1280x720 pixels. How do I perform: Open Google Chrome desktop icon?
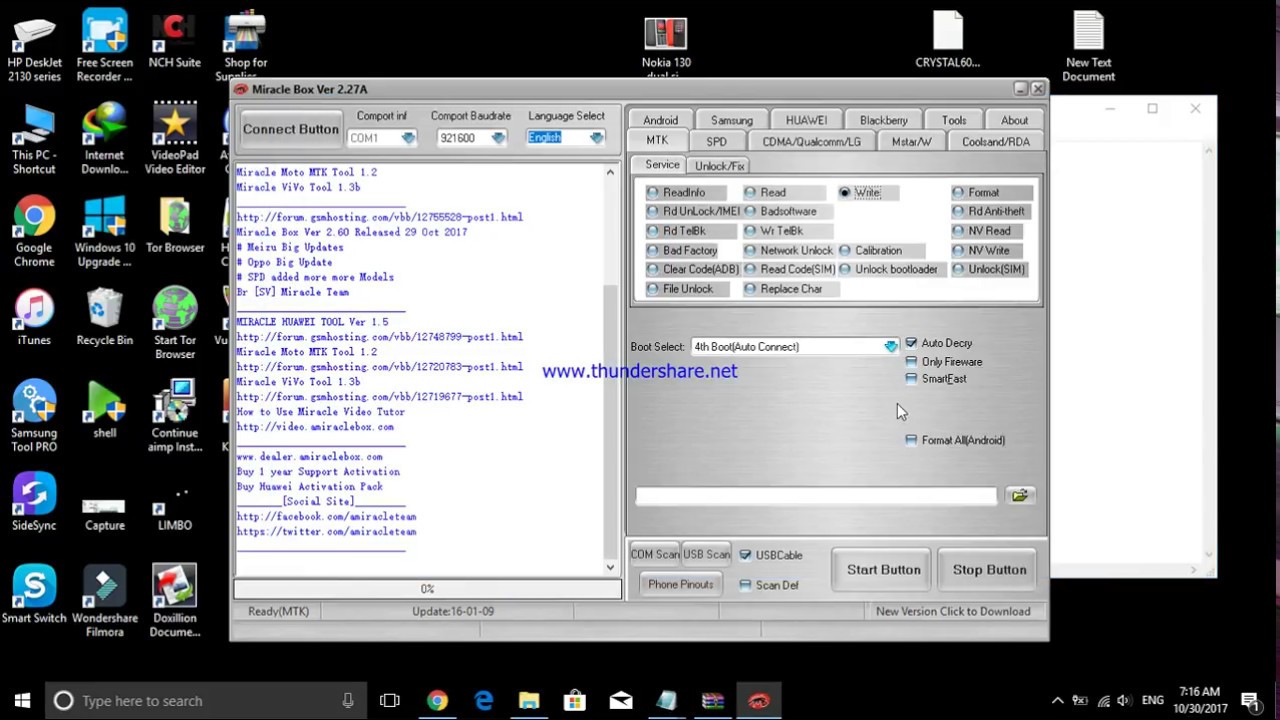(x=34, y=232)
